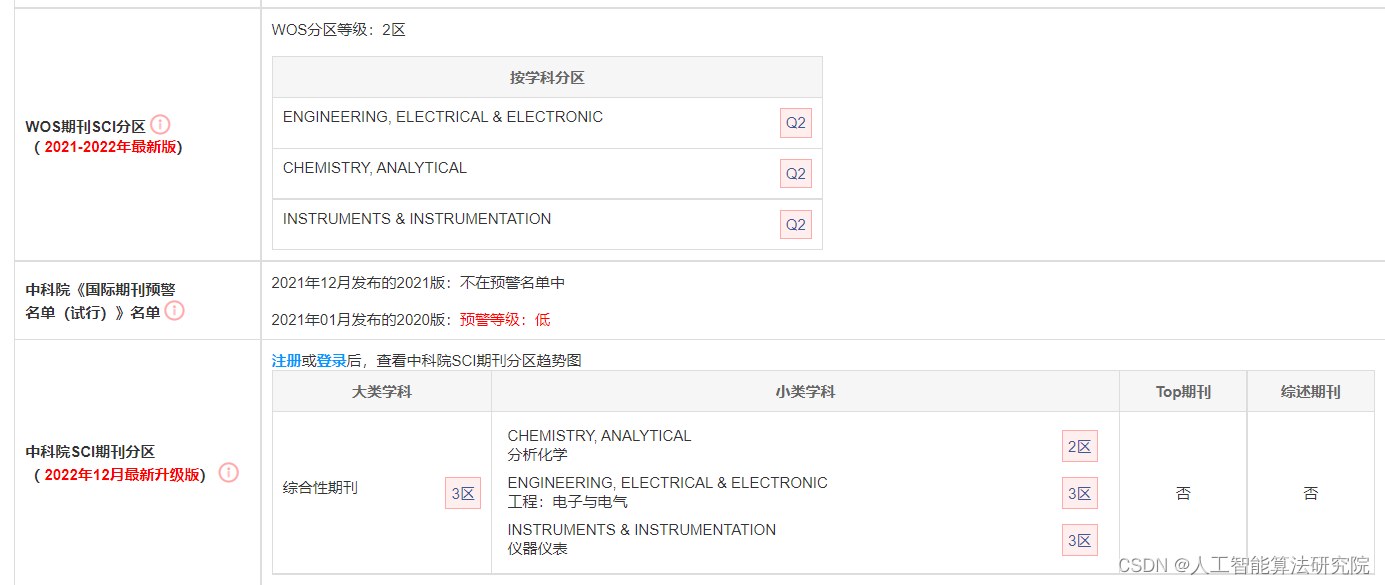Screen dimensions: 1385x585
Task: Click the 按学科分区 table header
Action: click(x=547, y=78)
